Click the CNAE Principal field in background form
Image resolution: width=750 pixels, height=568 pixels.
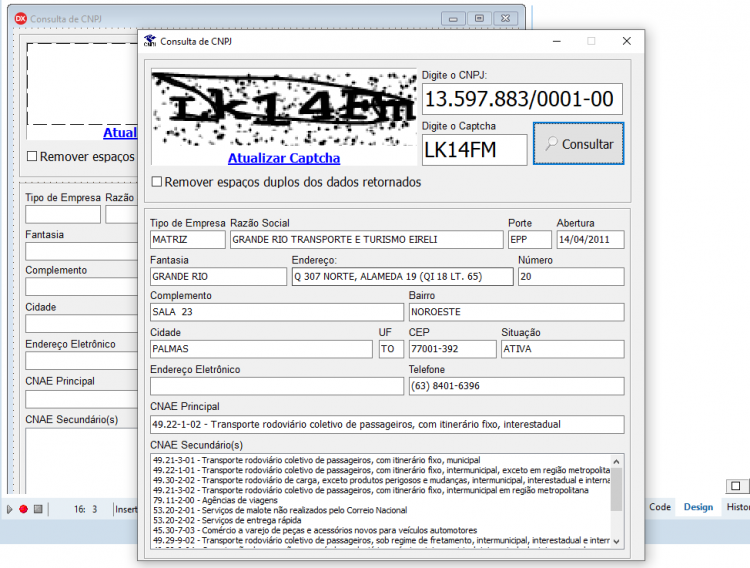pyautogui.click(x=81, y=399)
